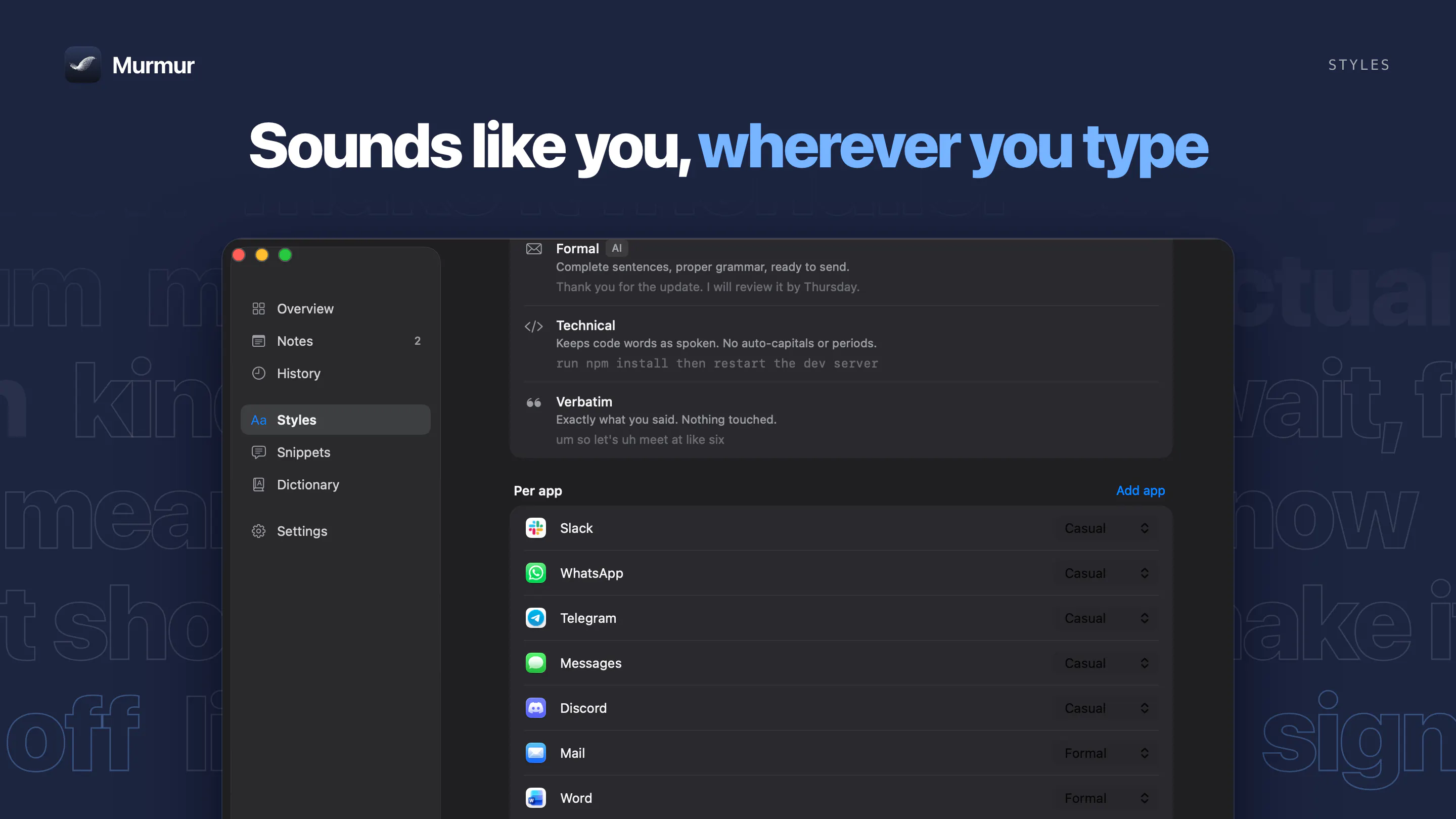Select the Formal style title
The height and width of the screenshot is (819, 1456).
pos(577,249)
